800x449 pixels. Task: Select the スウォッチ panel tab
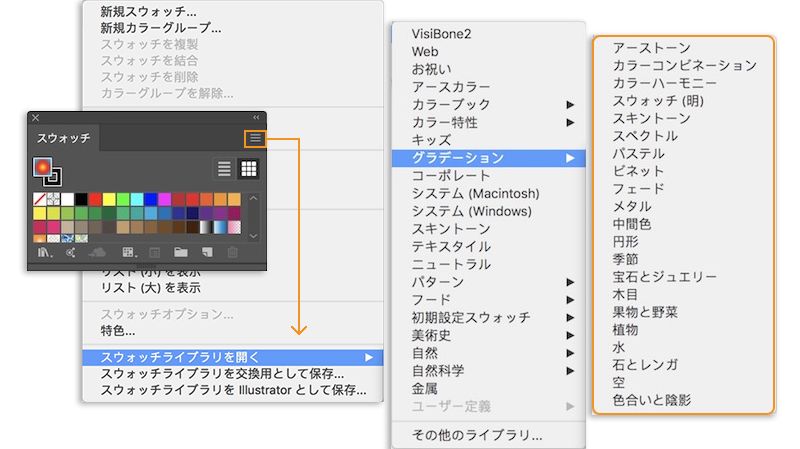[63, 138]
